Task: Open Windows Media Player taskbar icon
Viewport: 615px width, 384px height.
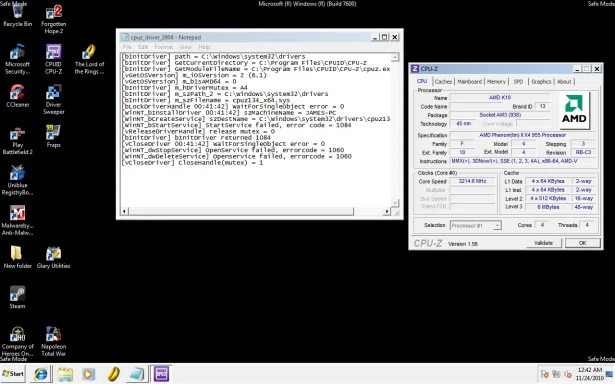Action: pos(88,374)
